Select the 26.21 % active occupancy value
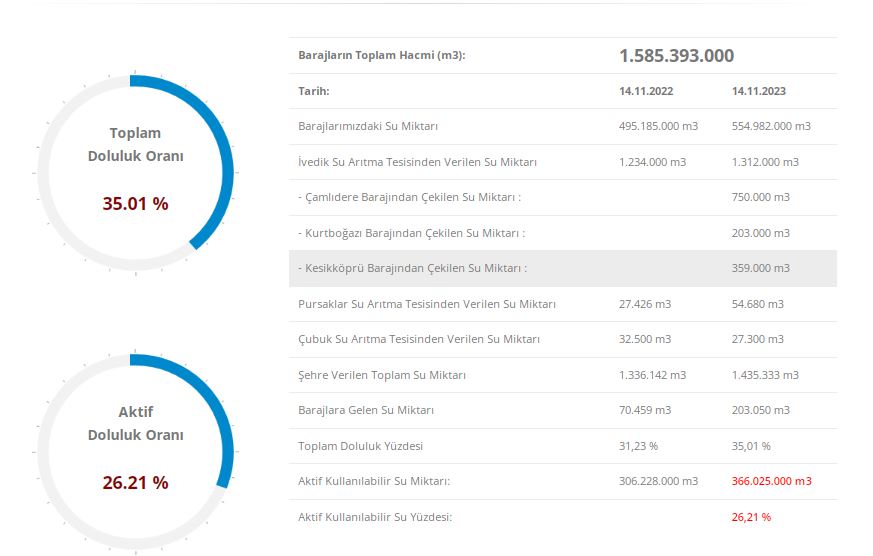Image resolution: width=873 pixels, height=556 pixels. tap(135, 483)
